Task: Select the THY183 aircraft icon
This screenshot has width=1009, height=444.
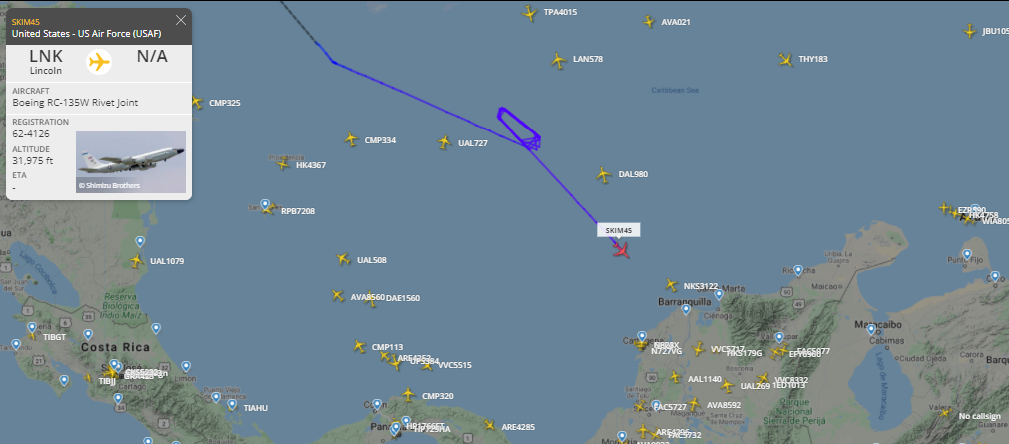Action: [785, 59]
